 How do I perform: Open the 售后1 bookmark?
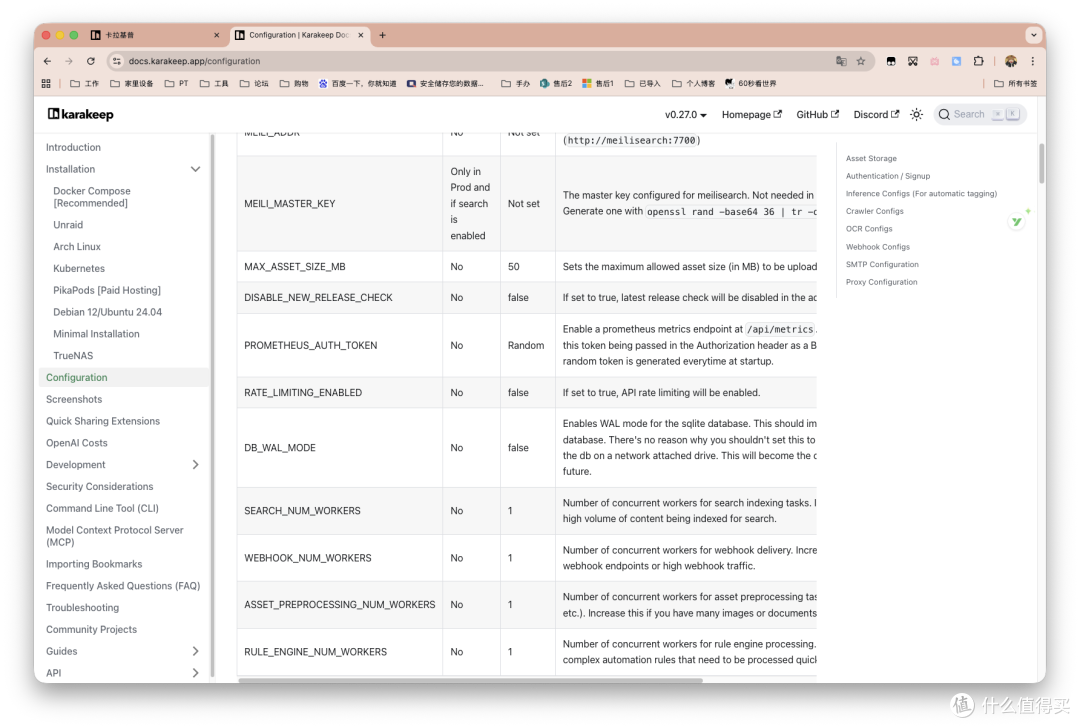click(598, 83)
